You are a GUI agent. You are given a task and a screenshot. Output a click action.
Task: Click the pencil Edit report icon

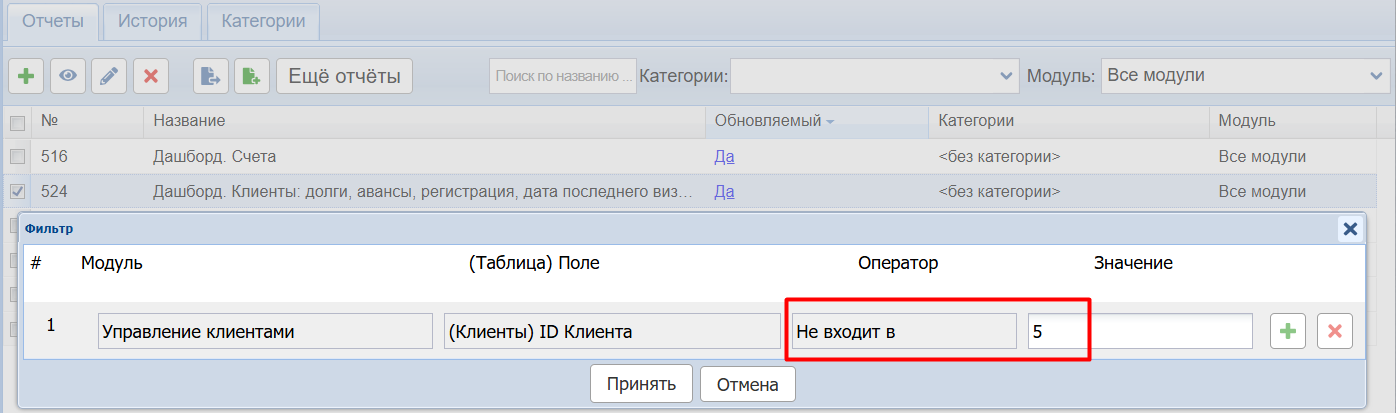109,76
